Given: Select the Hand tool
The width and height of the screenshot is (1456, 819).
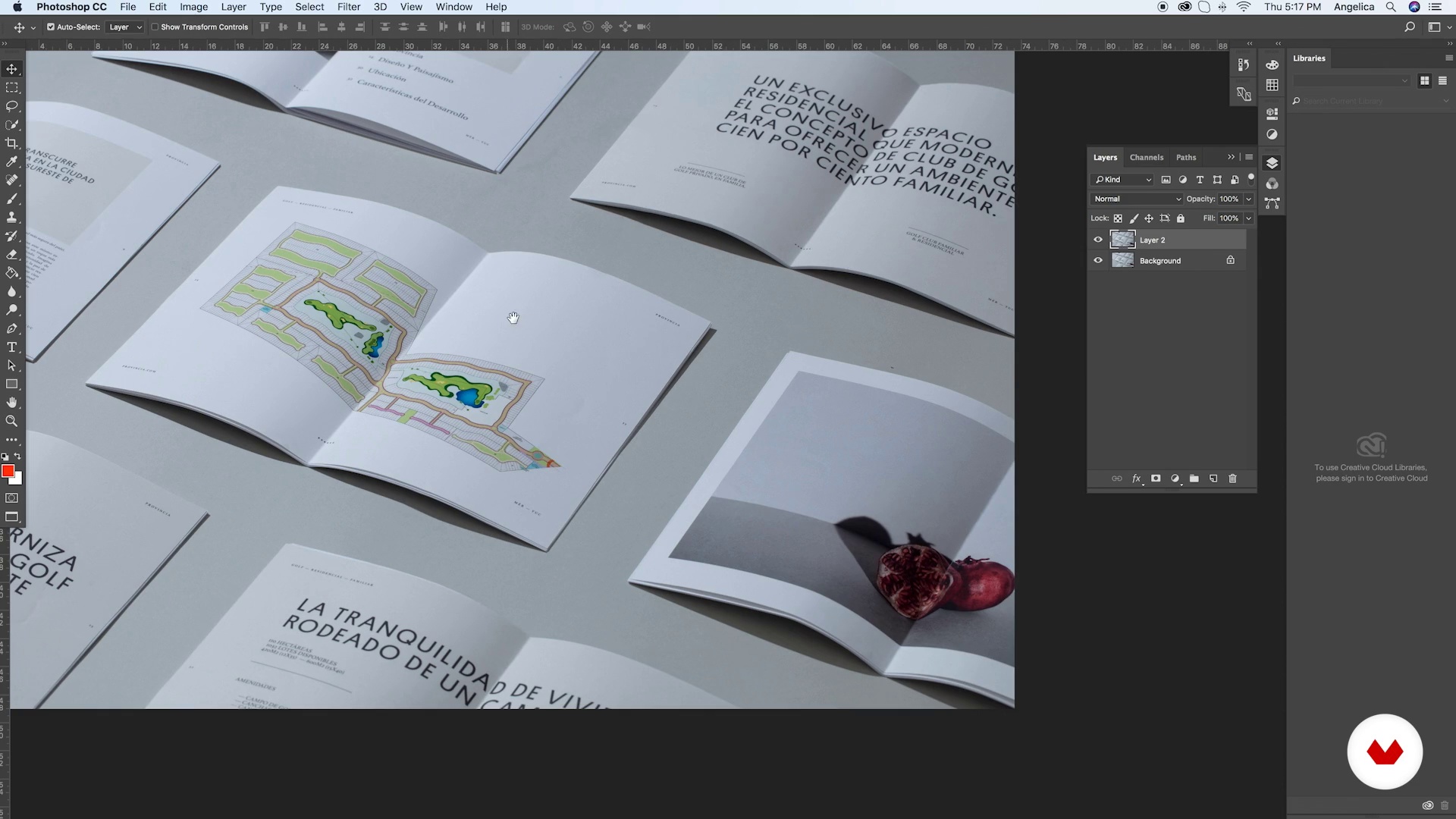Looking at the screenshot, I should 12,403.
